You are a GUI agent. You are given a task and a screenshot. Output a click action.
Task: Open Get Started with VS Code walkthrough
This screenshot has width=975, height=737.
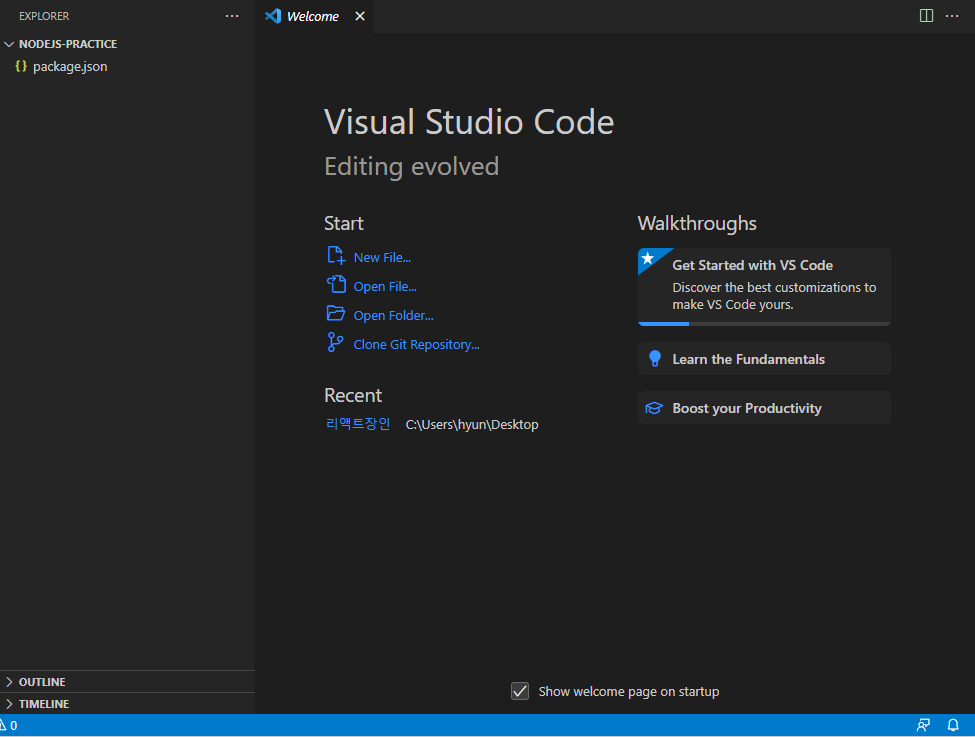764,286
